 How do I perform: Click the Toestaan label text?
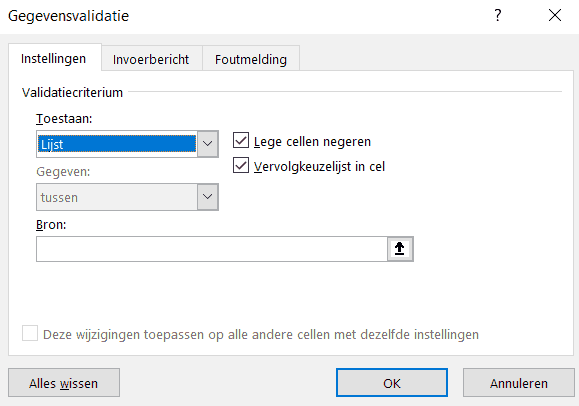click(64, 119)
